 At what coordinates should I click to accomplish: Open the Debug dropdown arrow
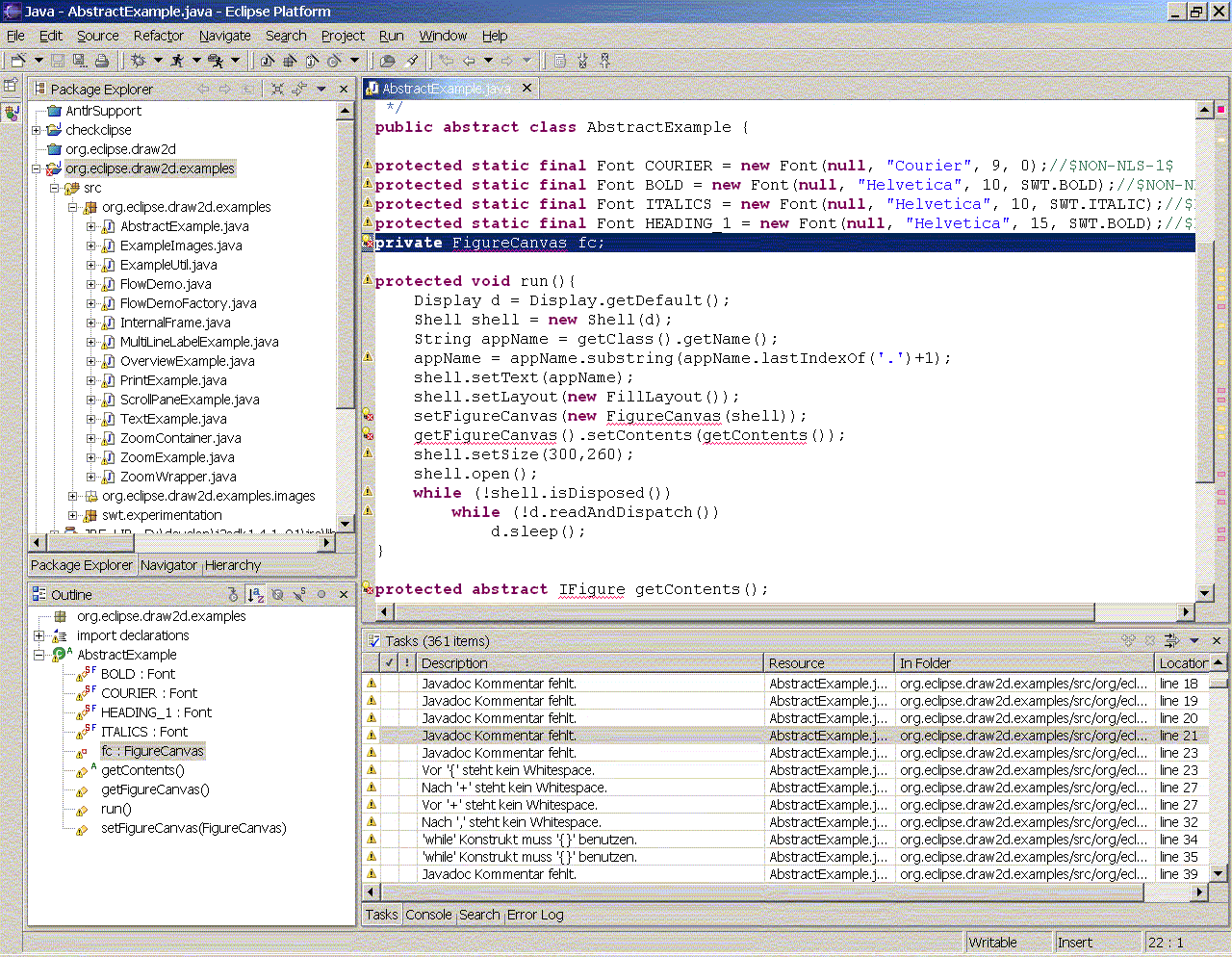coord(158,61)
